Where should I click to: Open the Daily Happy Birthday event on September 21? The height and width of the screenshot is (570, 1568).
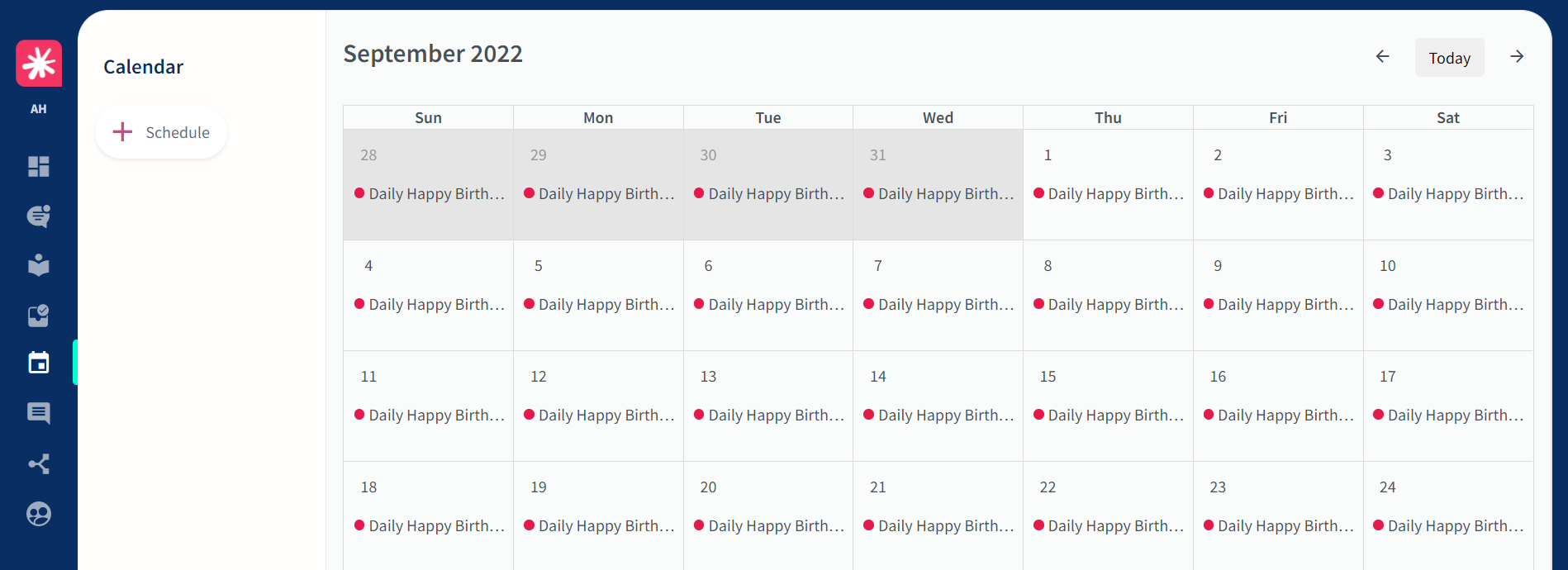click(938, 525)
